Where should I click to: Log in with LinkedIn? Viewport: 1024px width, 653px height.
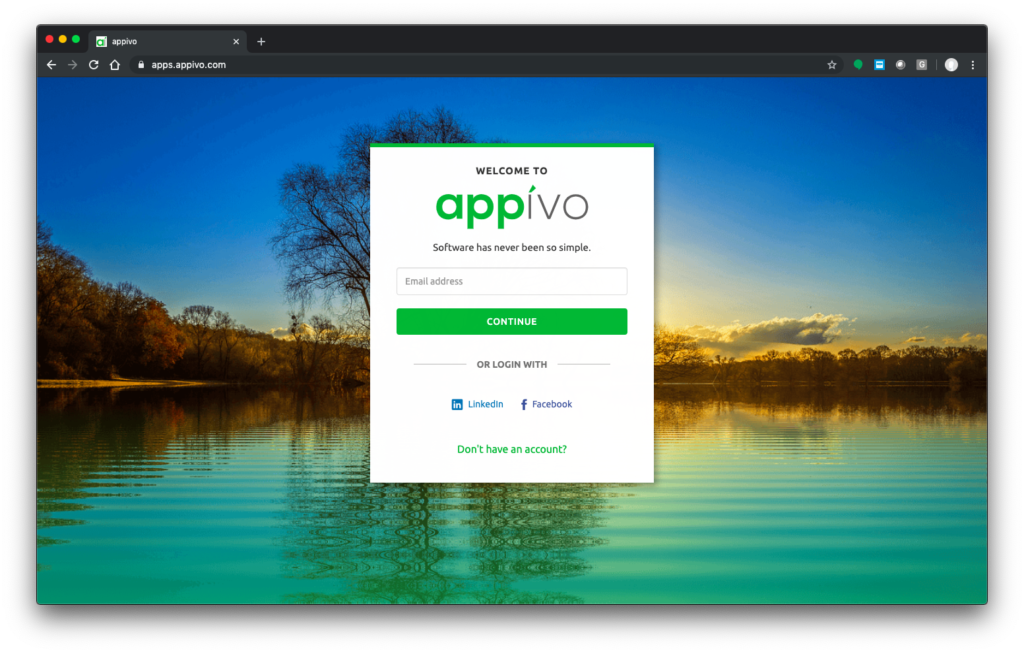(x=477, y=404)
